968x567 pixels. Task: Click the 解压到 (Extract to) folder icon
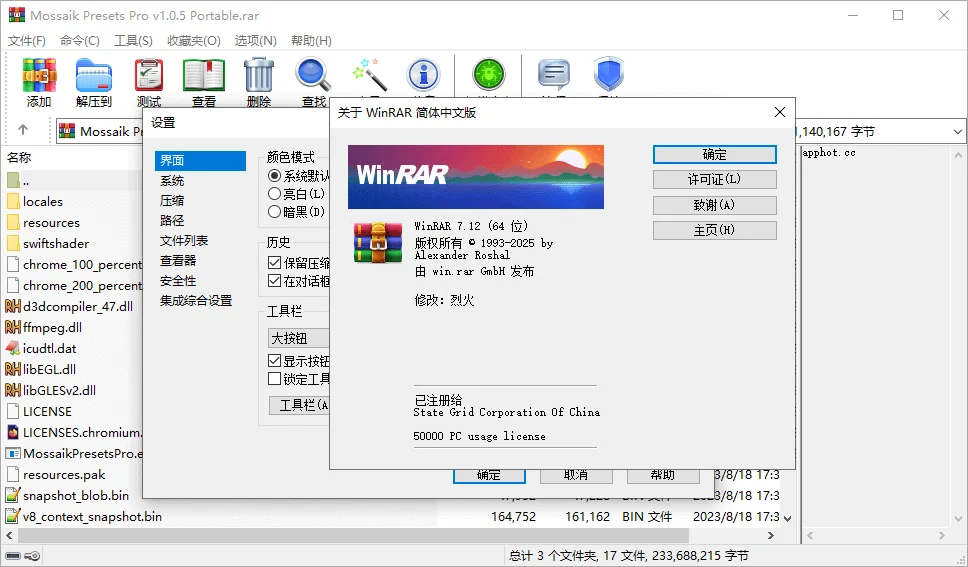(94, 76)
